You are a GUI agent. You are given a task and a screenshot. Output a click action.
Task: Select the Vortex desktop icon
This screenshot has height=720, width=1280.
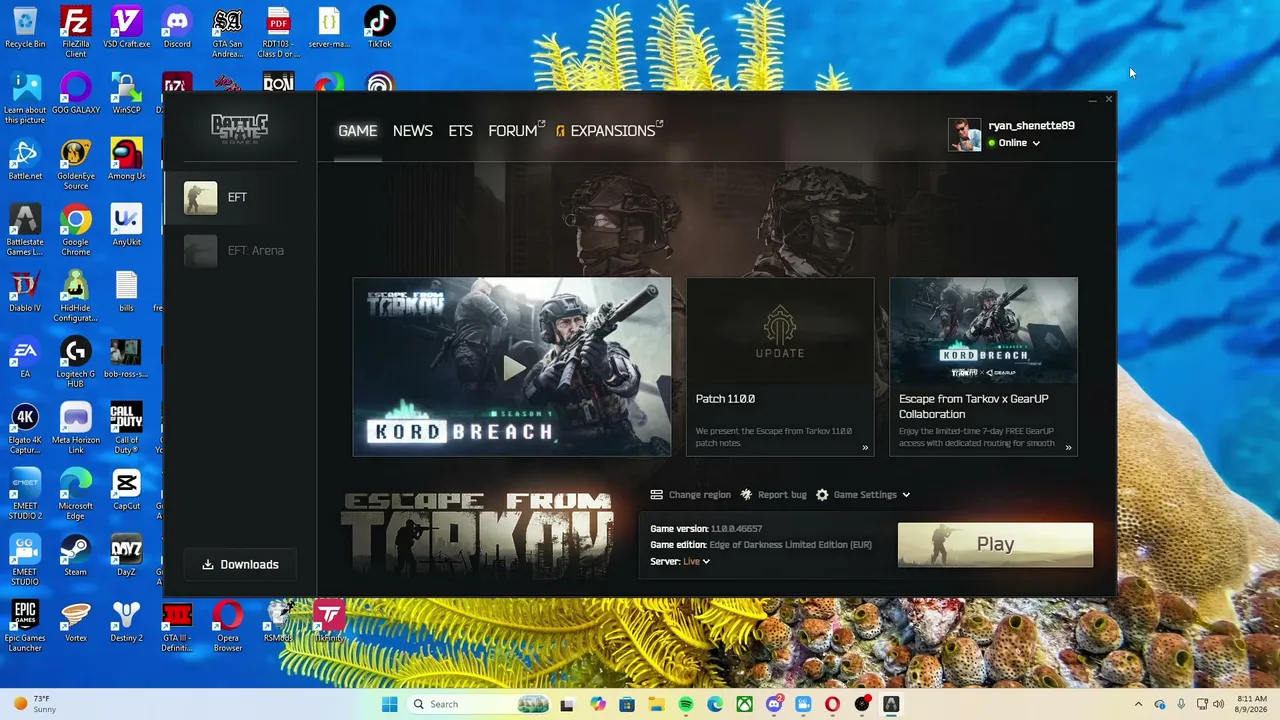(76, 622)
